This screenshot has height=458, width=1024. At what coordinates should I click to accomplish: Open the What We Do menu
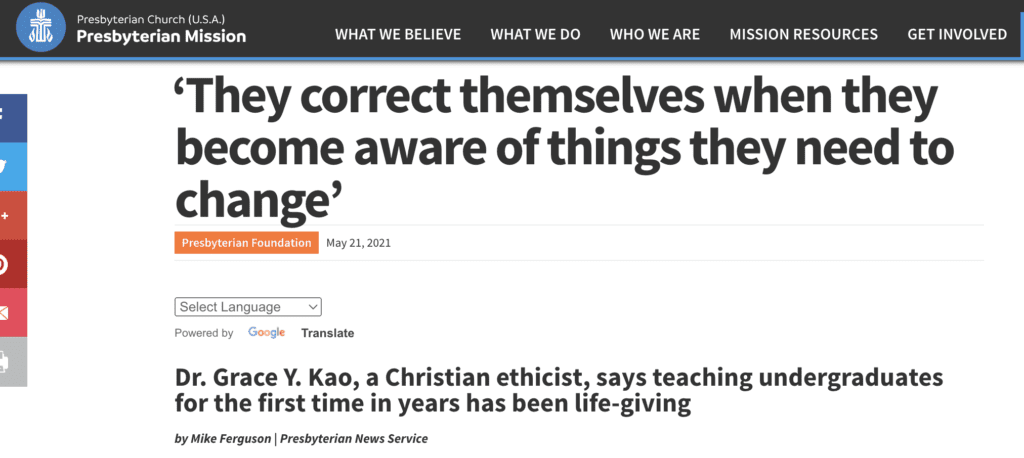coord(535,34)
